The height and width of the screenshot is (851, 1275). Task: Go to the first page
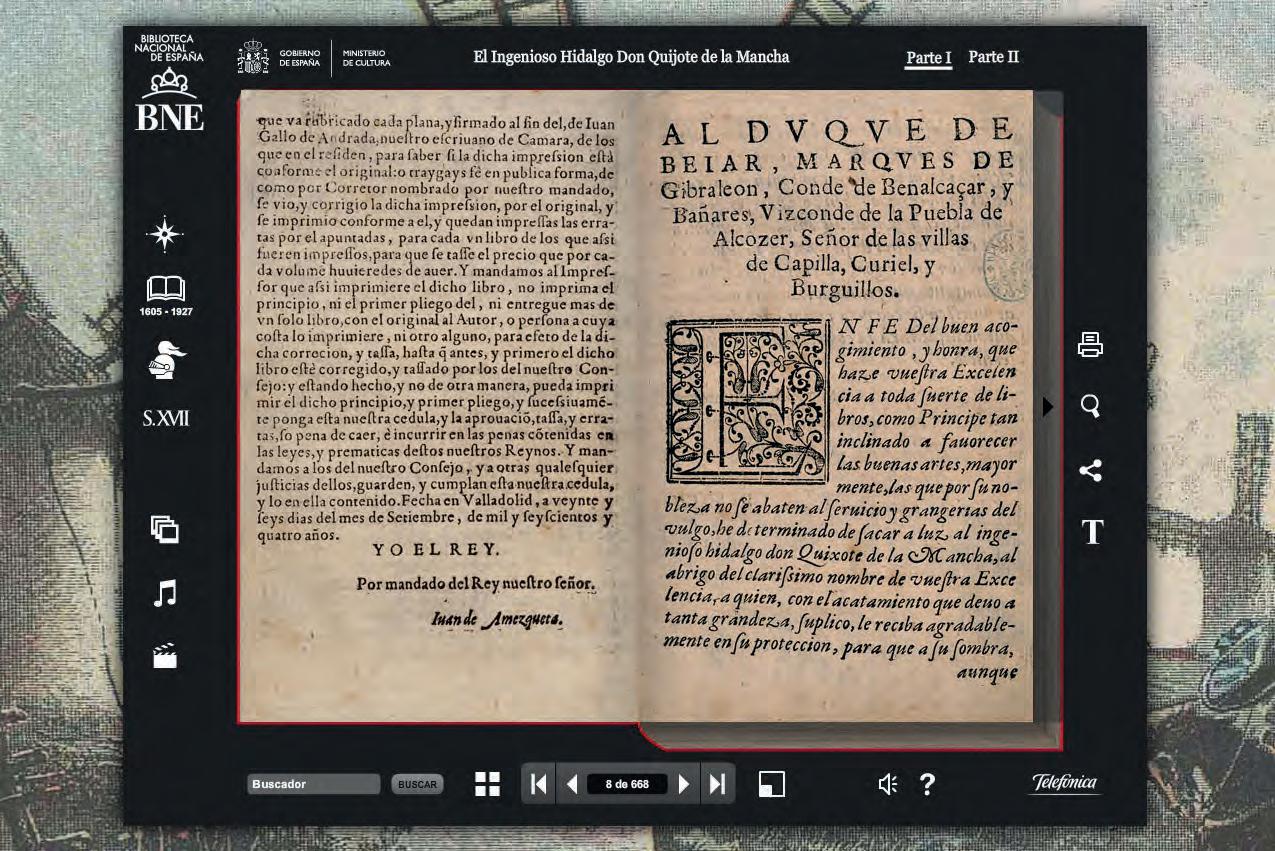tap(539, 784)
